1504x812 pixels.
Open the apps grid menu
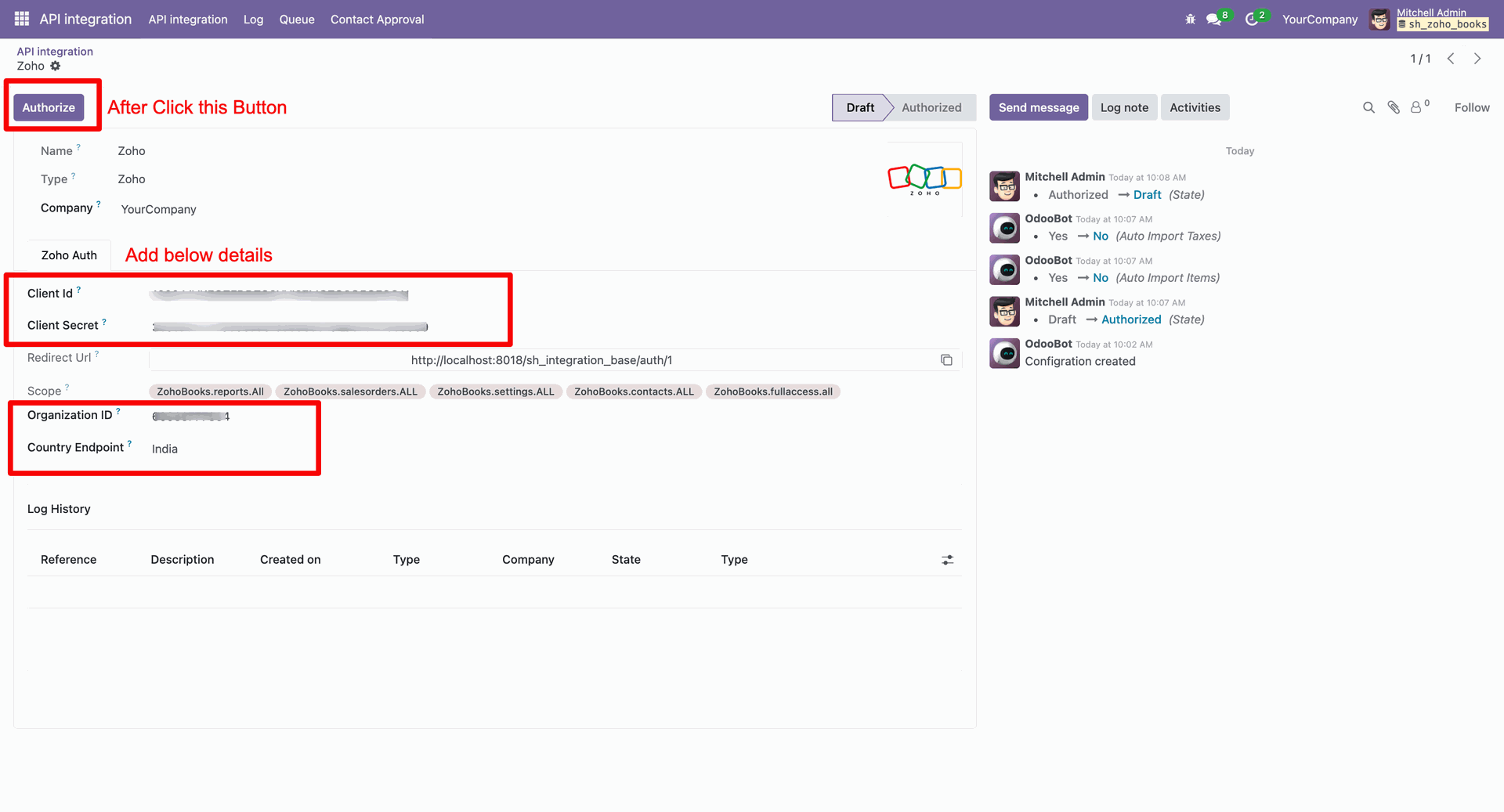point(22,19)
